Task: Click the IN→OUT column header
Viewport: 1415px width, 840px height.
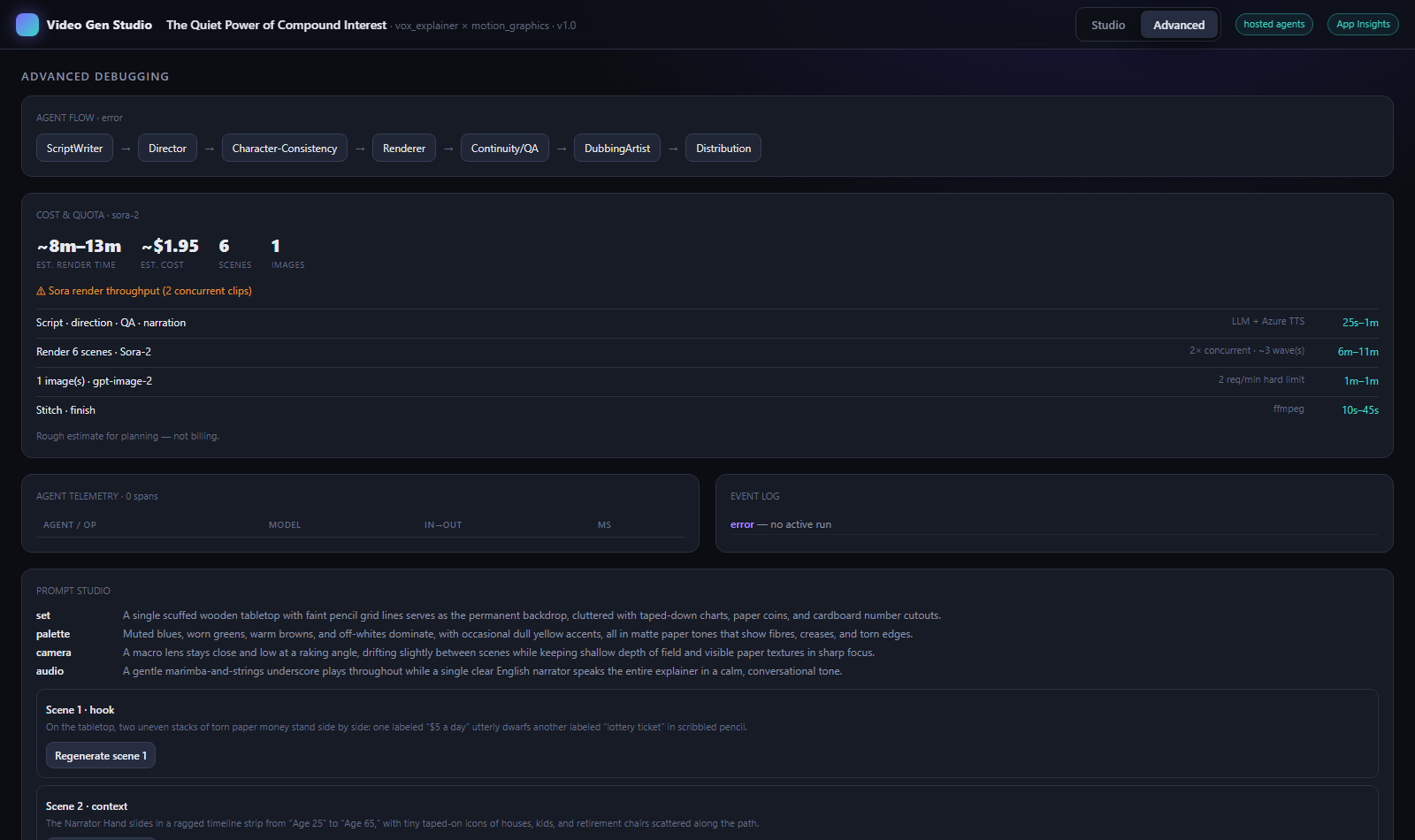Action: tap(443, 525)
